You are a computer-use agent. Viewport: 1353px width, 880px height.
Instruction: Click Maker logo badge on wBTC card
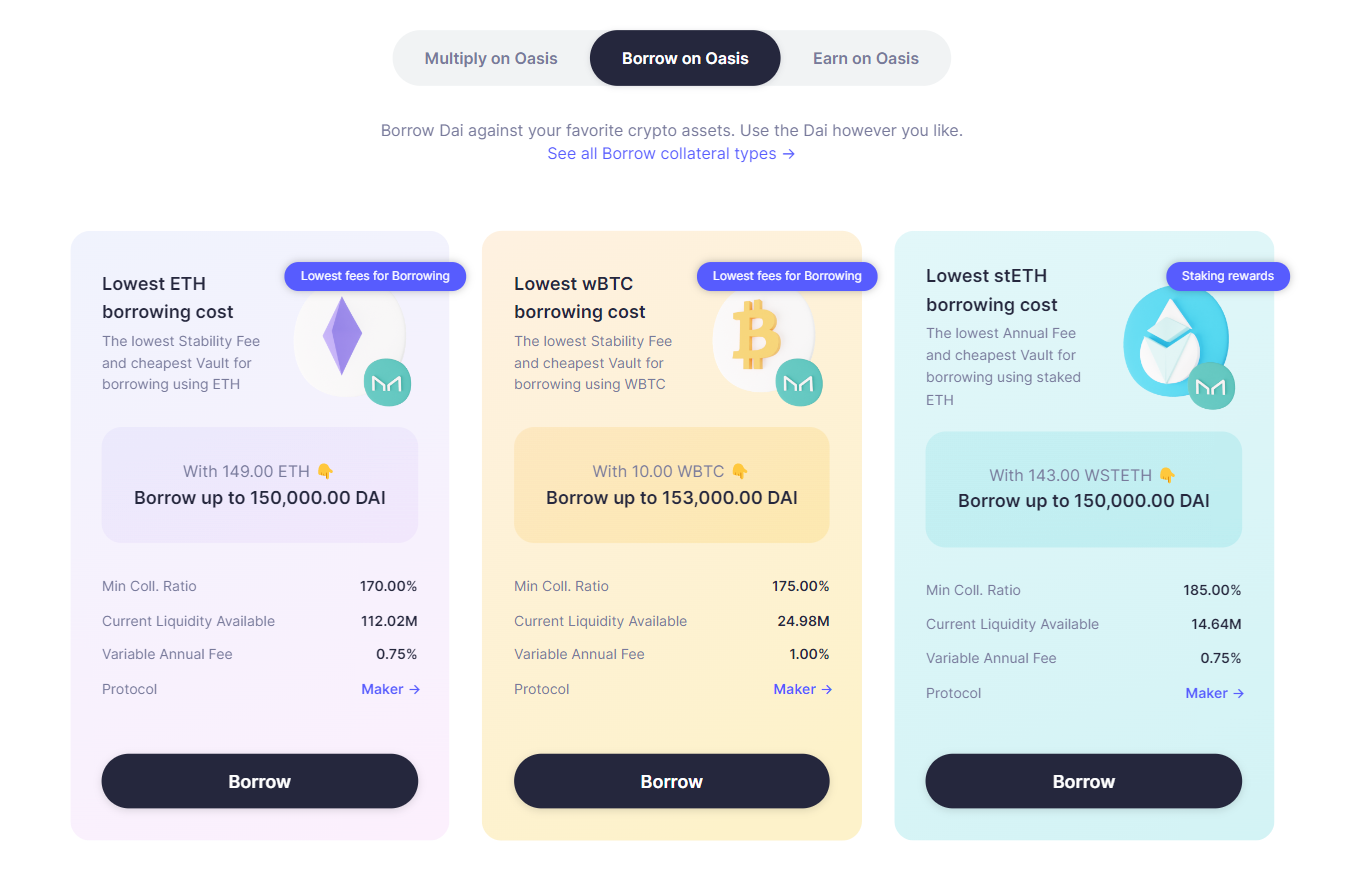(799, 382)
